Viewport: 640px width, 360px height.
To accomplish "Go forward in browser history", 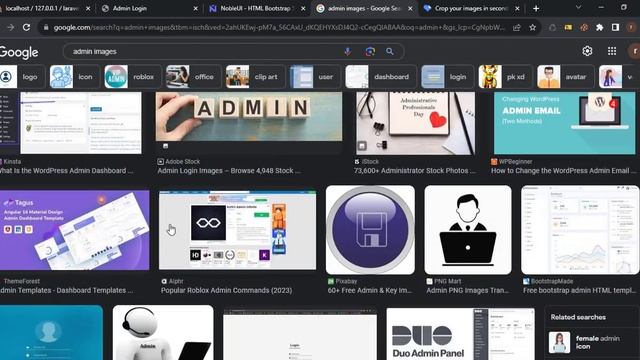I will tap(11, 27).
